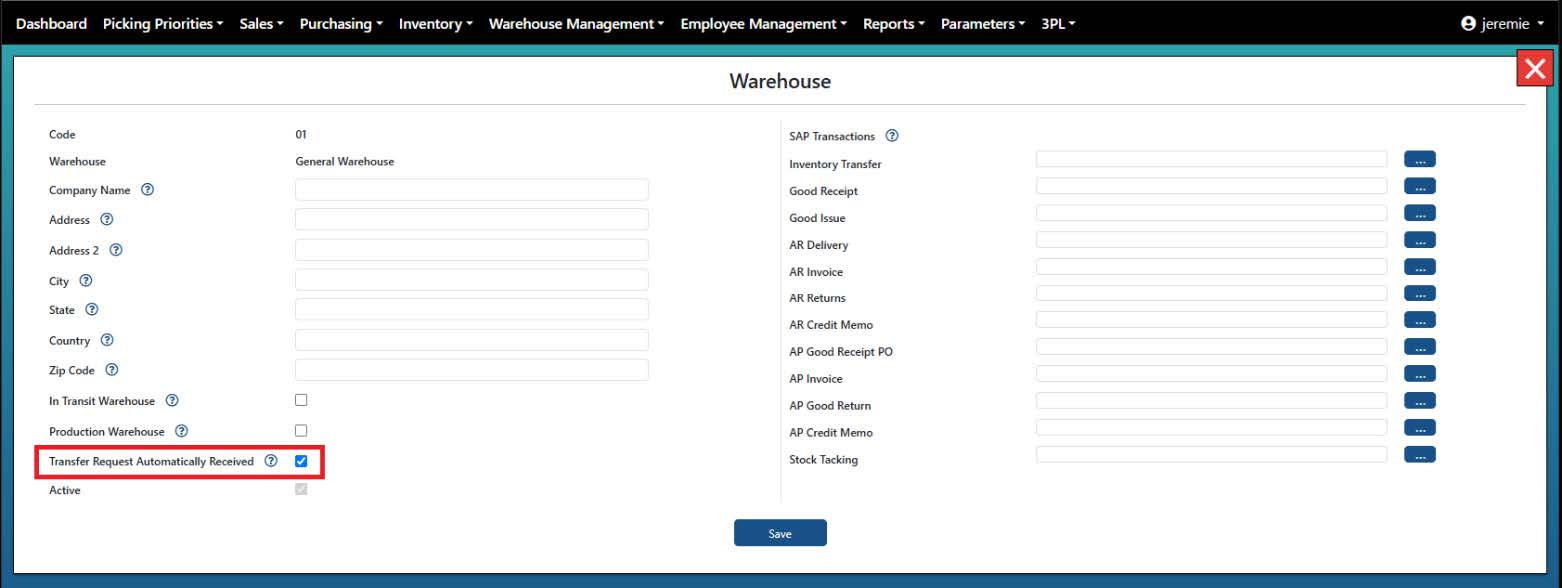This screenshot has height=588, width=1562.
Task: Open the lookup for AR Credit Memo
Action: click(1420, 320)
